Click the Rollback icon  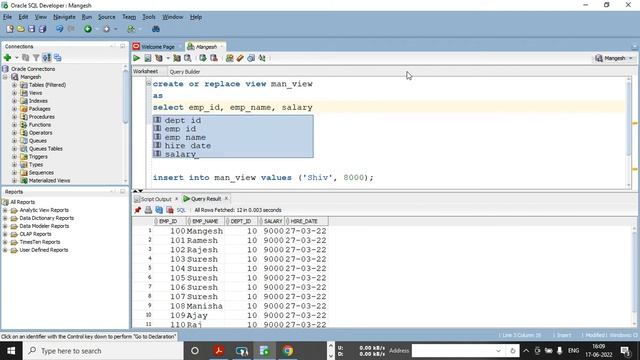click(x=213, y=58)
